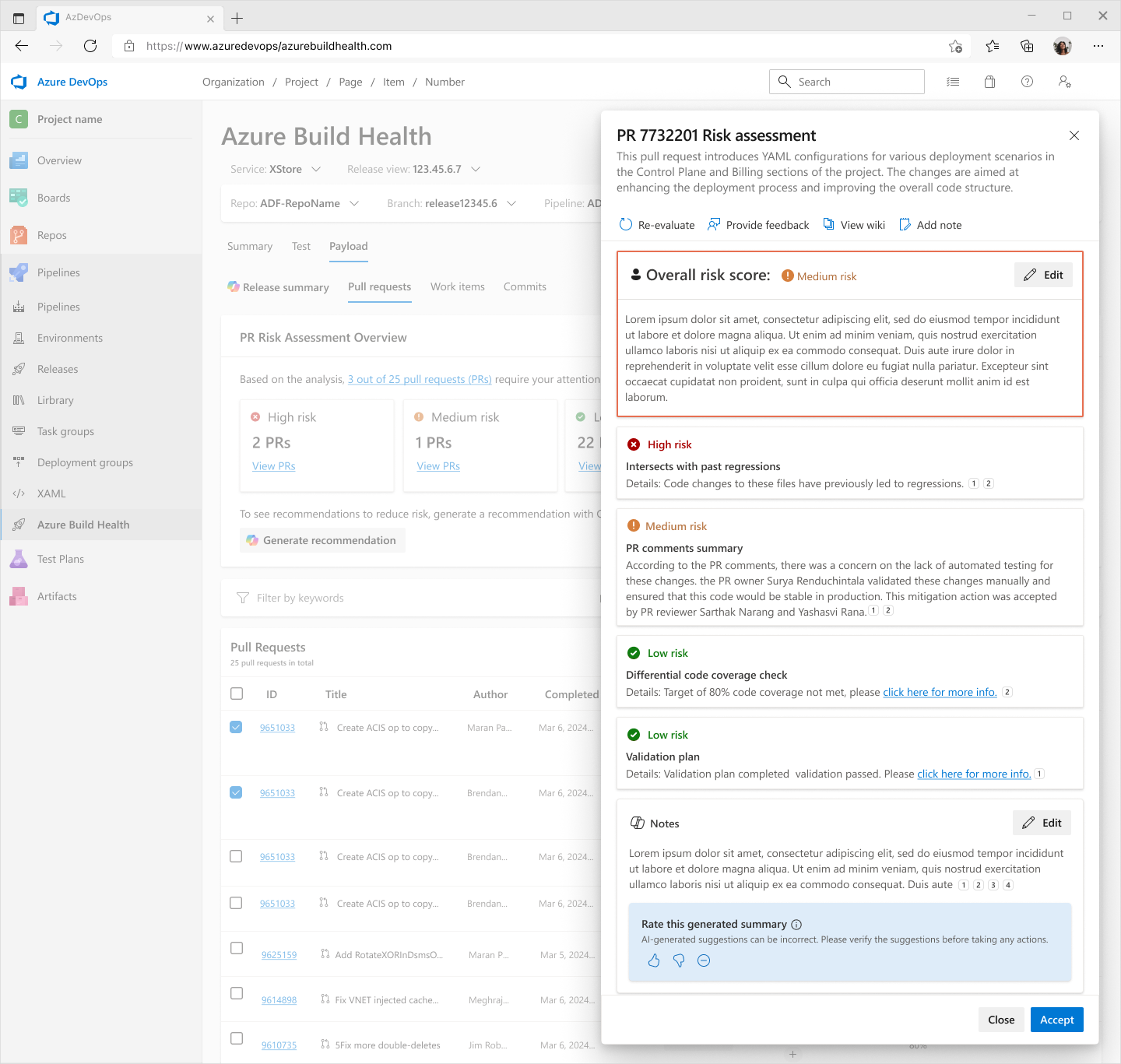The height and width of the screenshot is (1064, 1121).
Task: Click the browser collections icon
Action: (1027, 46)
